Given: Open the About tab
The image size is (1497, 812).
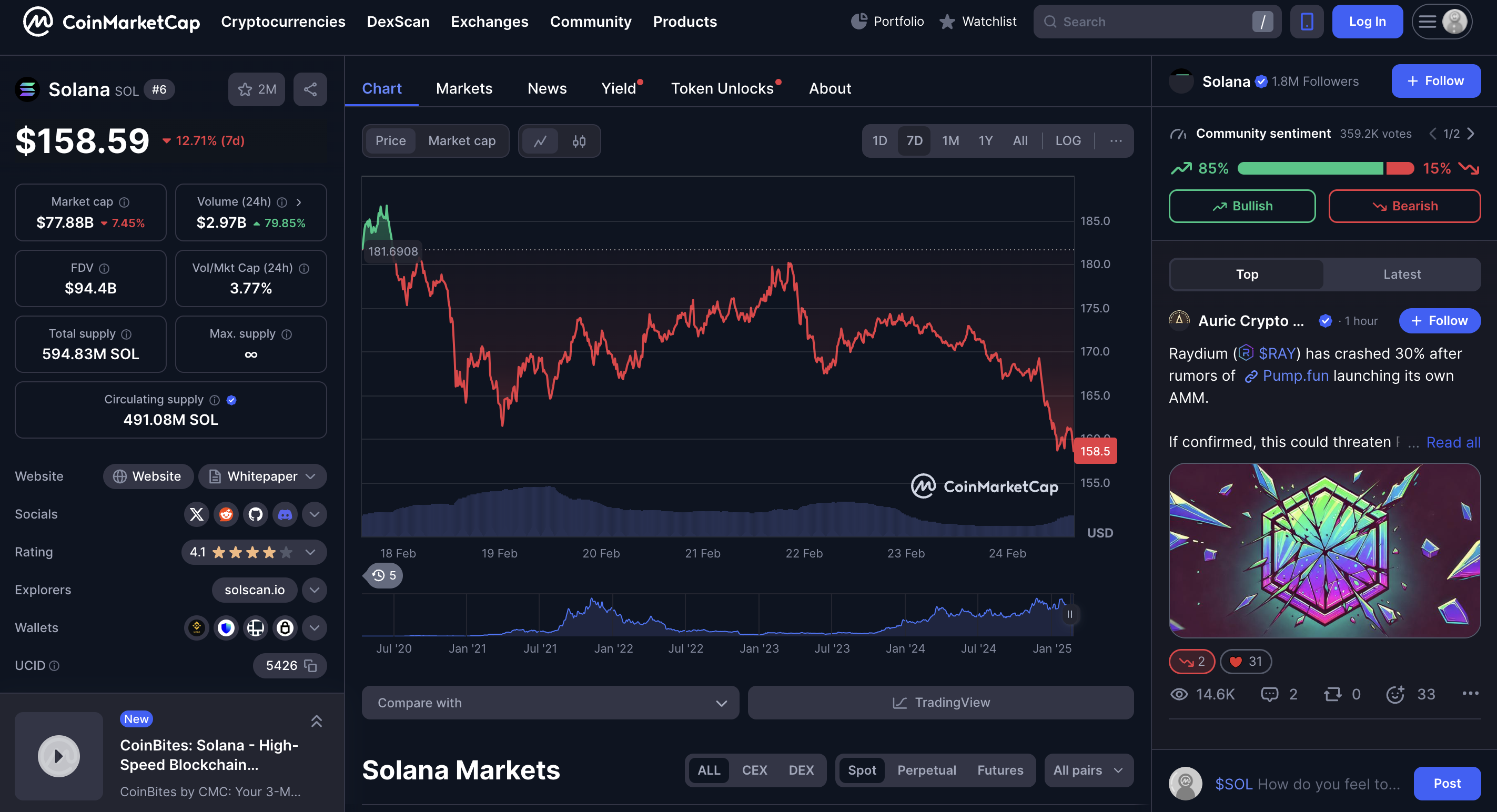Looking at the screenshot, I should pyautogui.click(x=830, y=88).
